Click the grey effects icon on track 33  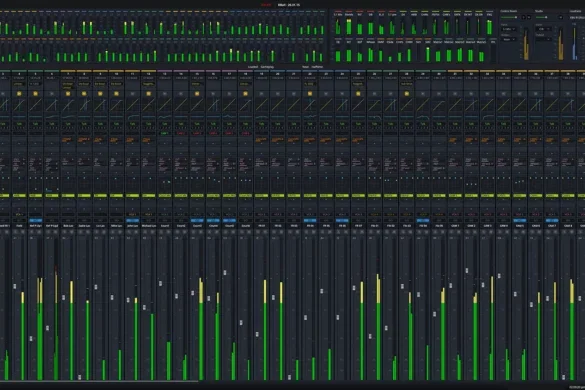point(487,94)
